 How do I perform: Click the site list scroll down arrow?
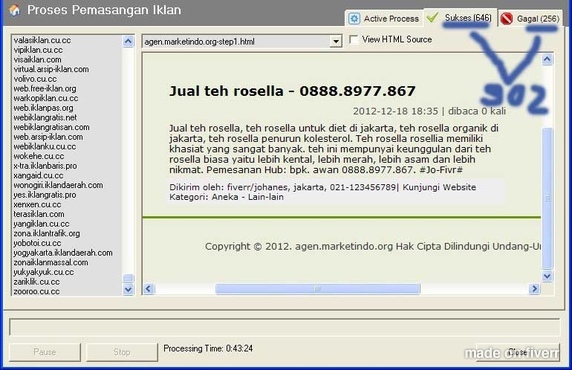128,290
